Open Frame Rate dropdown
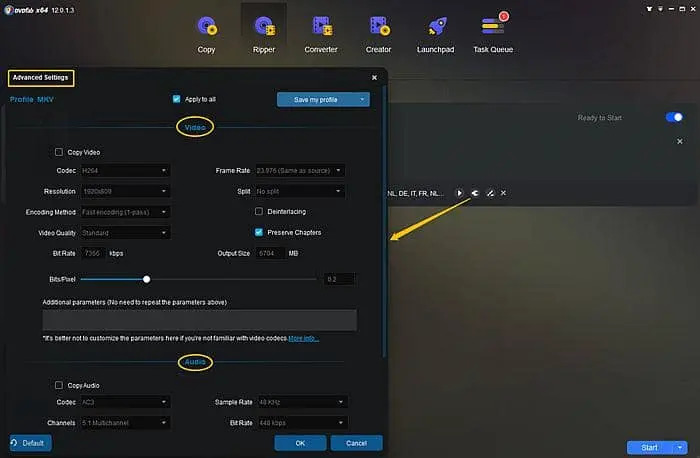The image size is (700, 458). coord(300,171)
